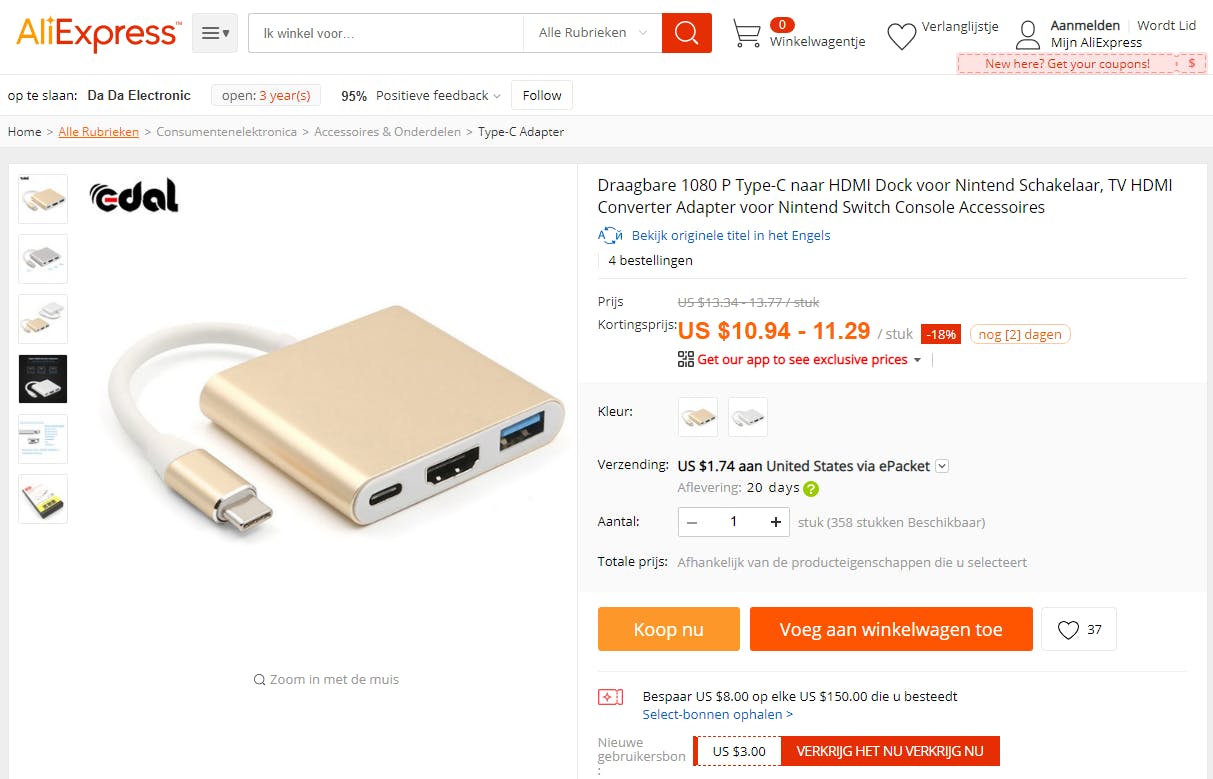The width and height of the screenshot is (1213, 779).
Task: Select the Type-C Adapter breadcrumb item
Action: coord(520,131)
